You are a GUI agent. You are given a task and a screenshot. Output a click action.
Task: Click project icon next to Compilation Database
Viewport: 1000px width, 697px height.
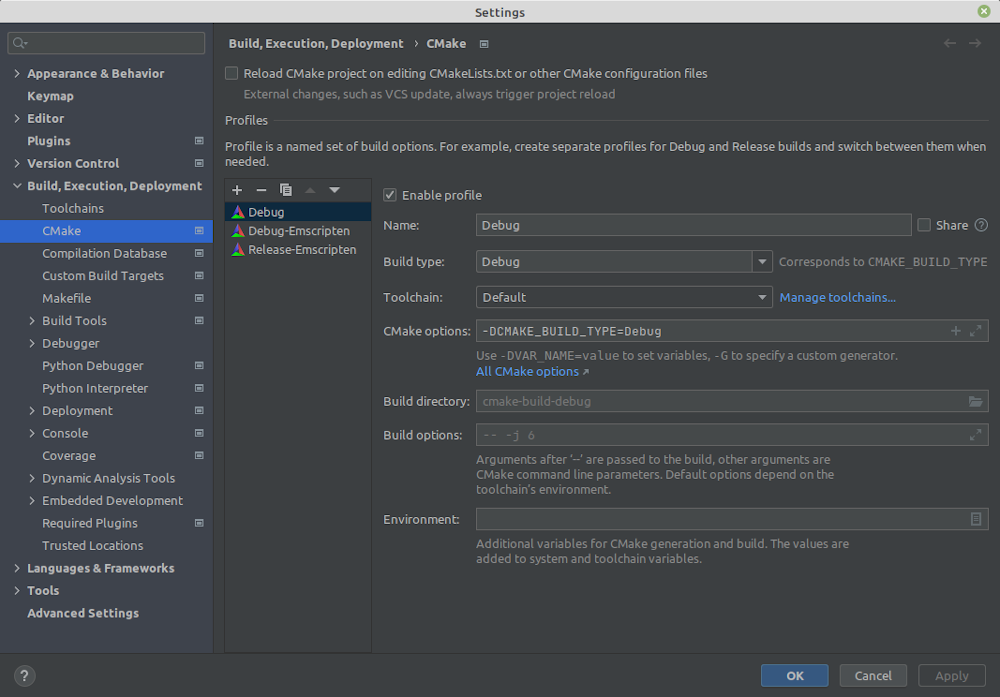pyautogui.click(x=199, y=253)
